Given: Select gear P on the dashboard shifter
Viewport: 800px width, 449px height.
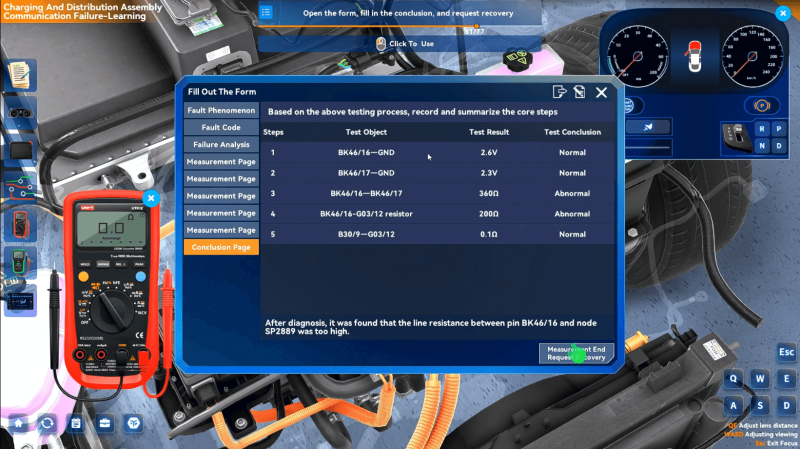Looking at the screenshot, I should point(779,129).
